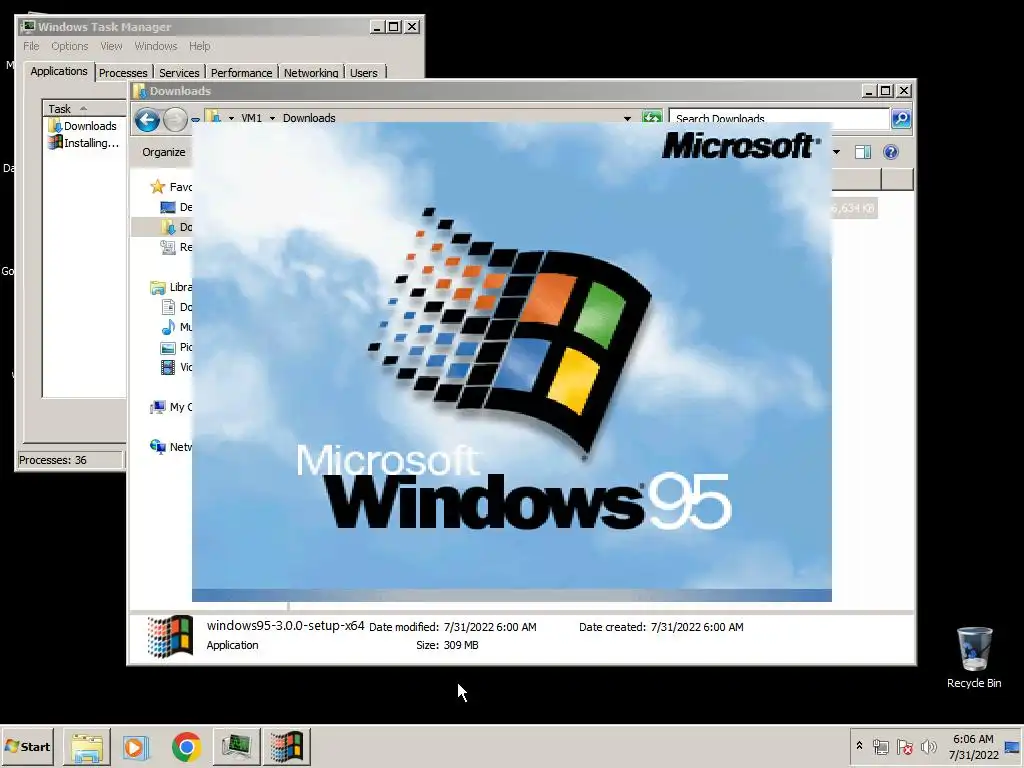Open the Help menu in Task Manager
This screenshot has height=768, width=1024.
point(199,46)
